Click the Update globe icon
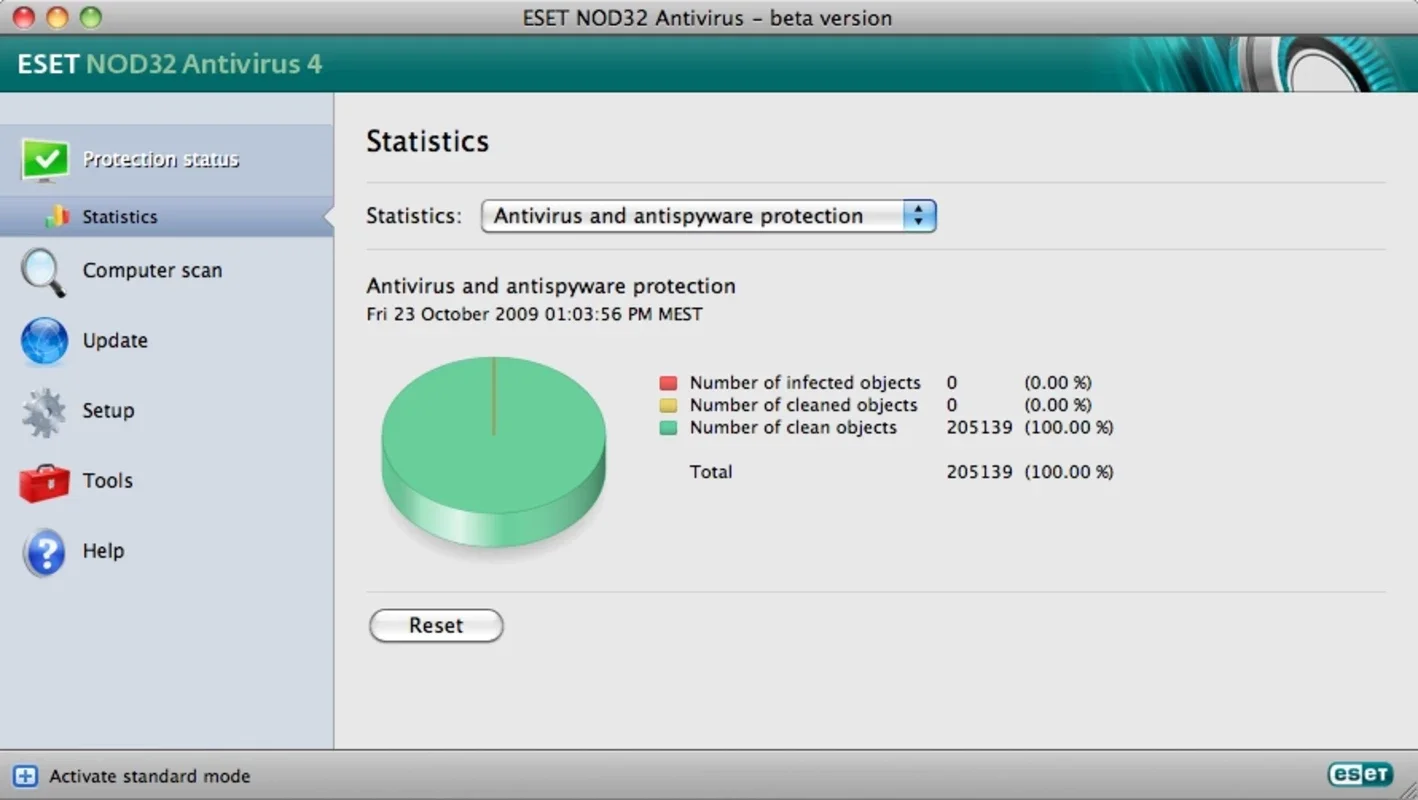This screenshot has width=1418, height=800. [x=44, y=341]
